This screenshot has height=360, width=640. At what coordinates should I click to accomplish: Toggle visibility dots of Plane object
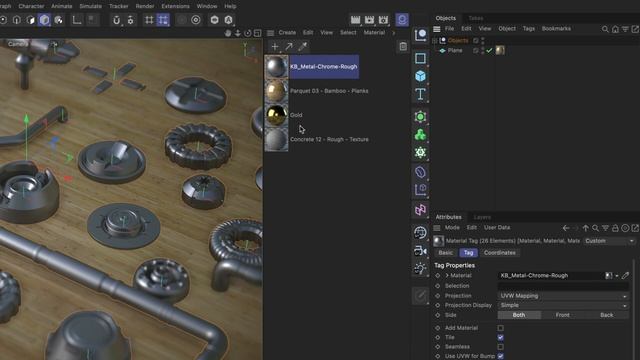483,51
